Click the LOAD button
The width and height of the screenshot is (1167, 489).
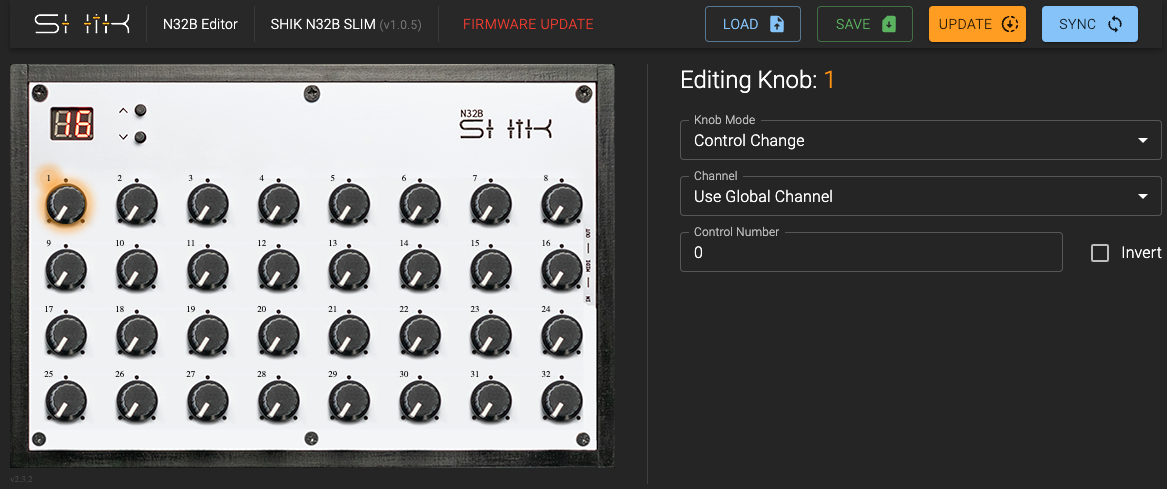(x=753, y=24)
